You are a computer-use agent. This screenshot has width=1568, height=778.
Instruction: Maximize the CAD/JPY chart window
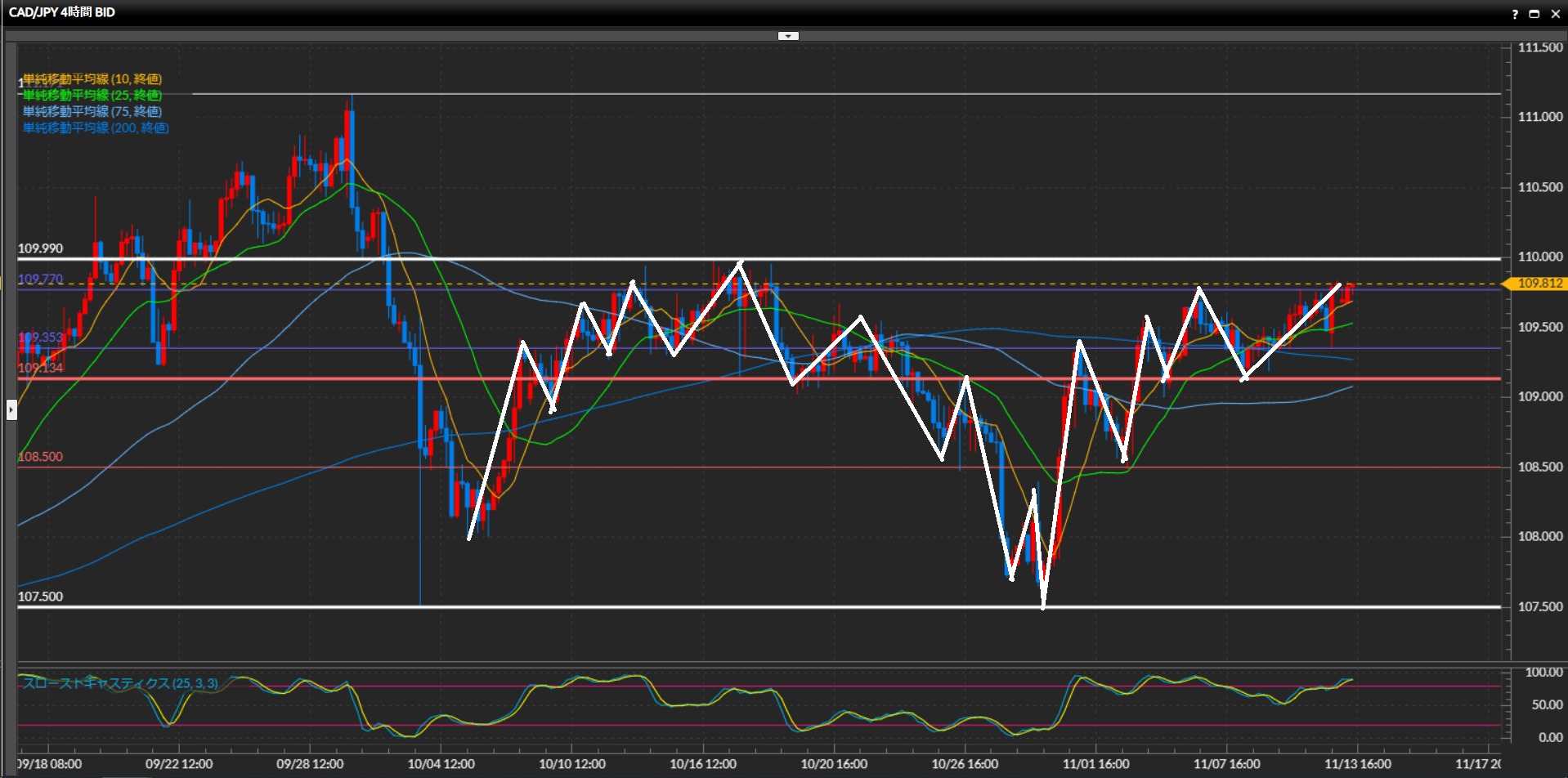pos(1534,14)
